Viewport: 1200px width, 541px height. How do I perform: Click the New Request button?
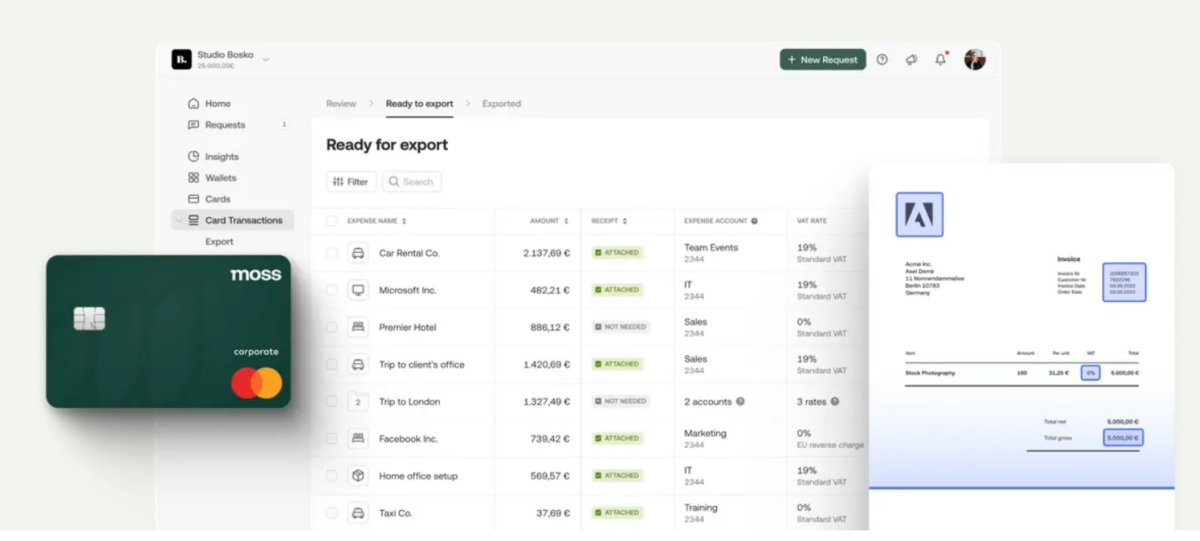[823, 60]
